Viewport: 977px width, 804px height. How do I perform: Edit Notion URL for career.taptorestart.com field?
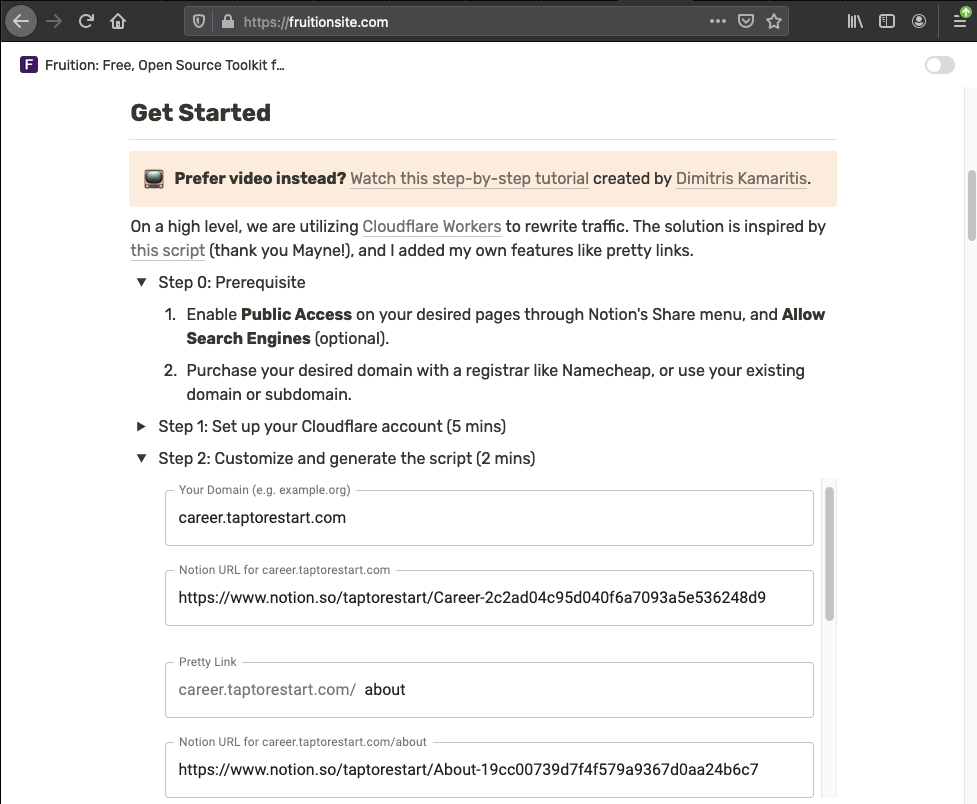(489, 598)
